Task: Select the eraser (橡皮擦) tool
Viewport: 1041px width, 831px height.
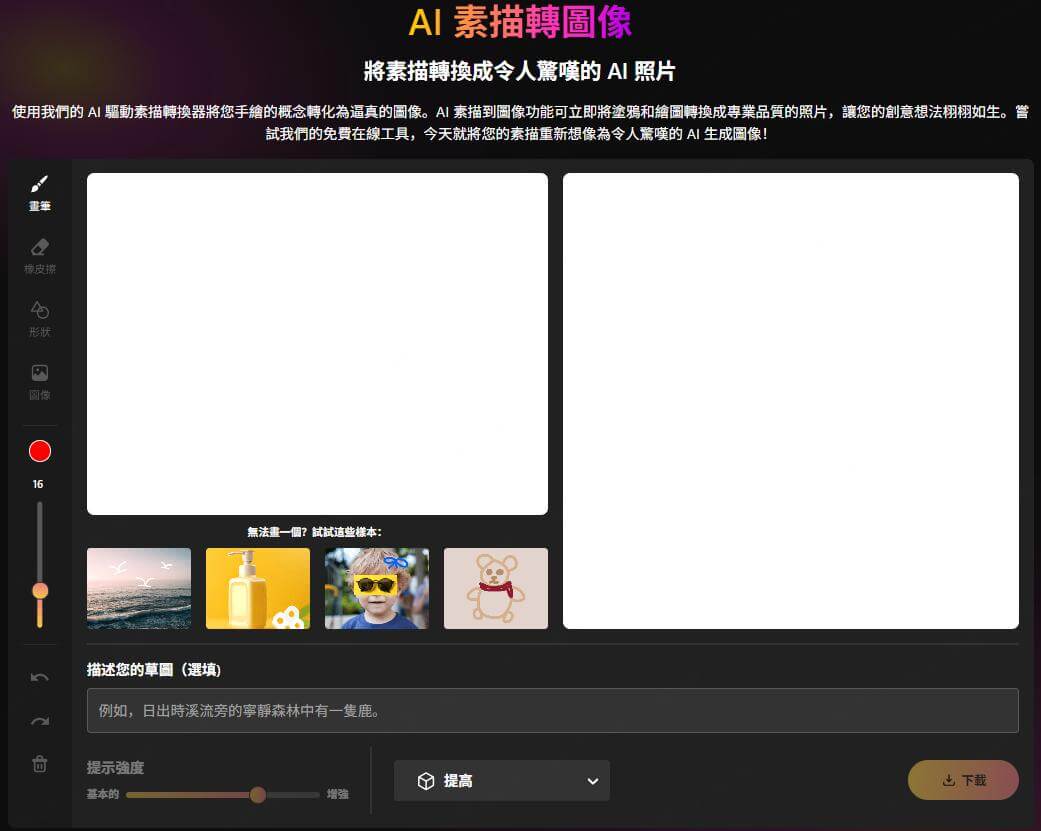Action: pyautogui.click(x=39, y=255)
